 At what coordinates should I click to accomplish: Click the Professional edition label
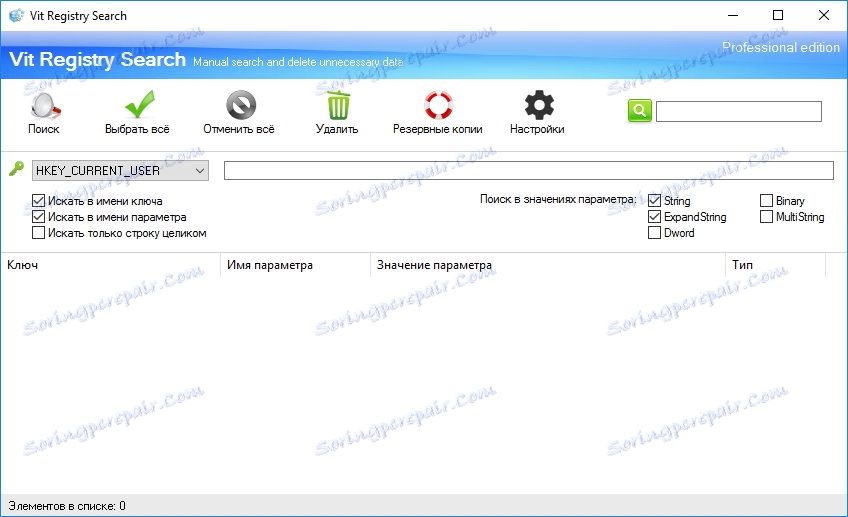point(780,48)
